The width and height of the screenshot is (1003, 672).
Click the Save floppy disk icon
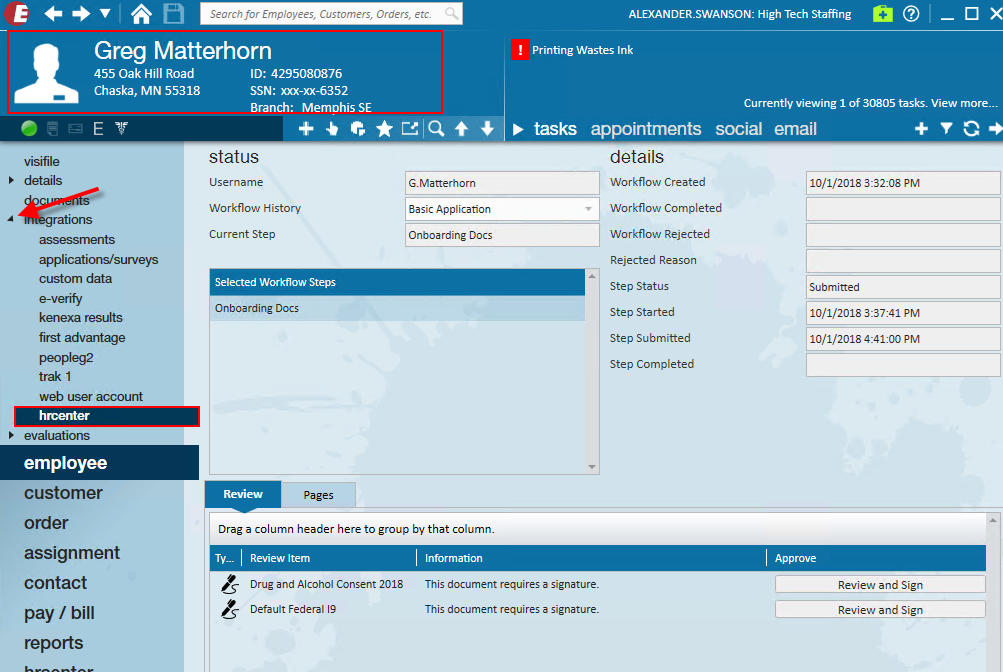(173, 14)
